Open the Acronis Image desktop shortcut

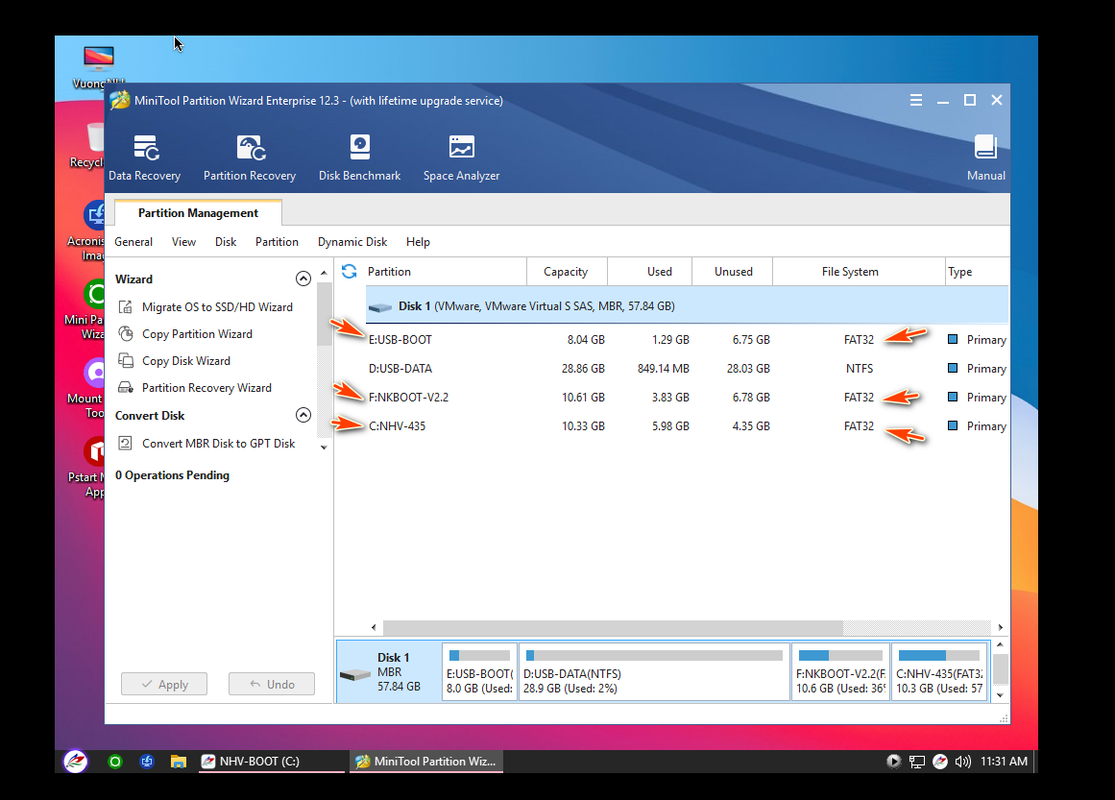[x=87, y=230]
